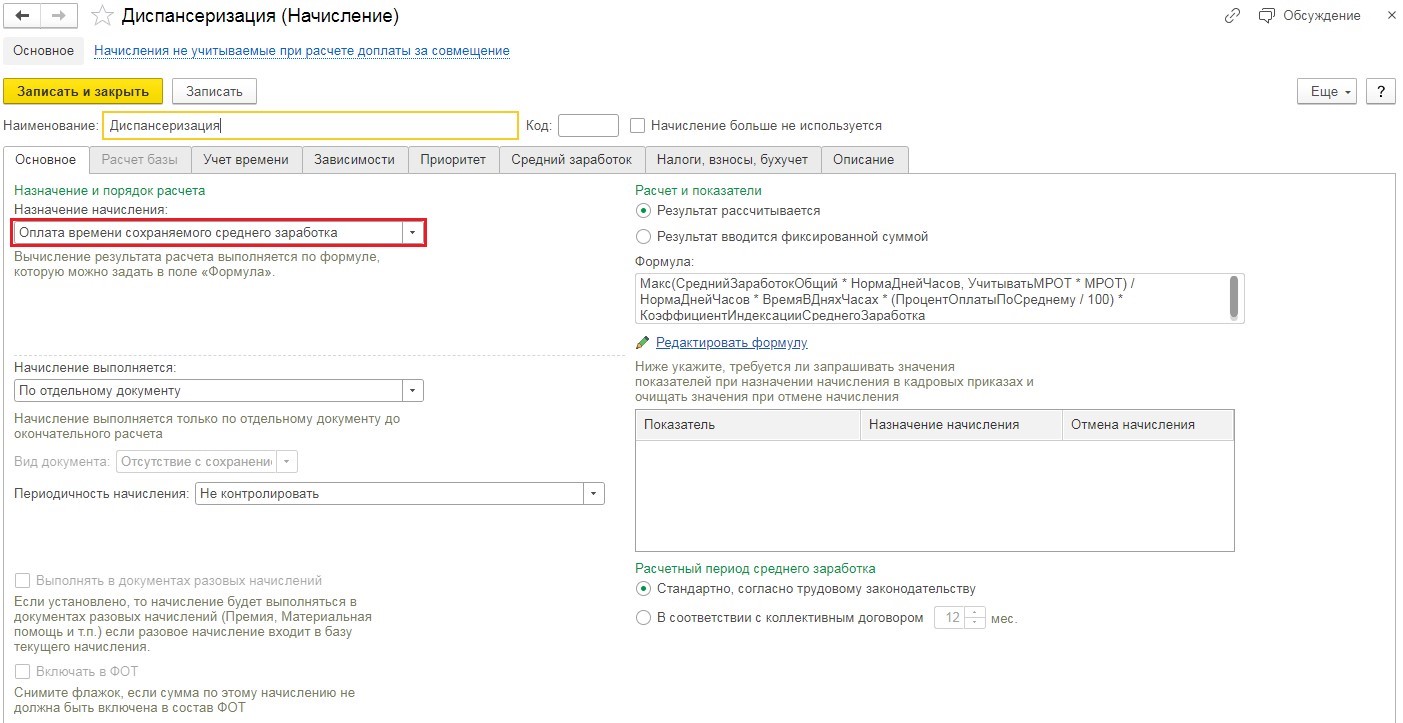Choose 'В соответствии с коллективным договором' radio
This screenshot has width=1403, height=723.
(644, 618)
